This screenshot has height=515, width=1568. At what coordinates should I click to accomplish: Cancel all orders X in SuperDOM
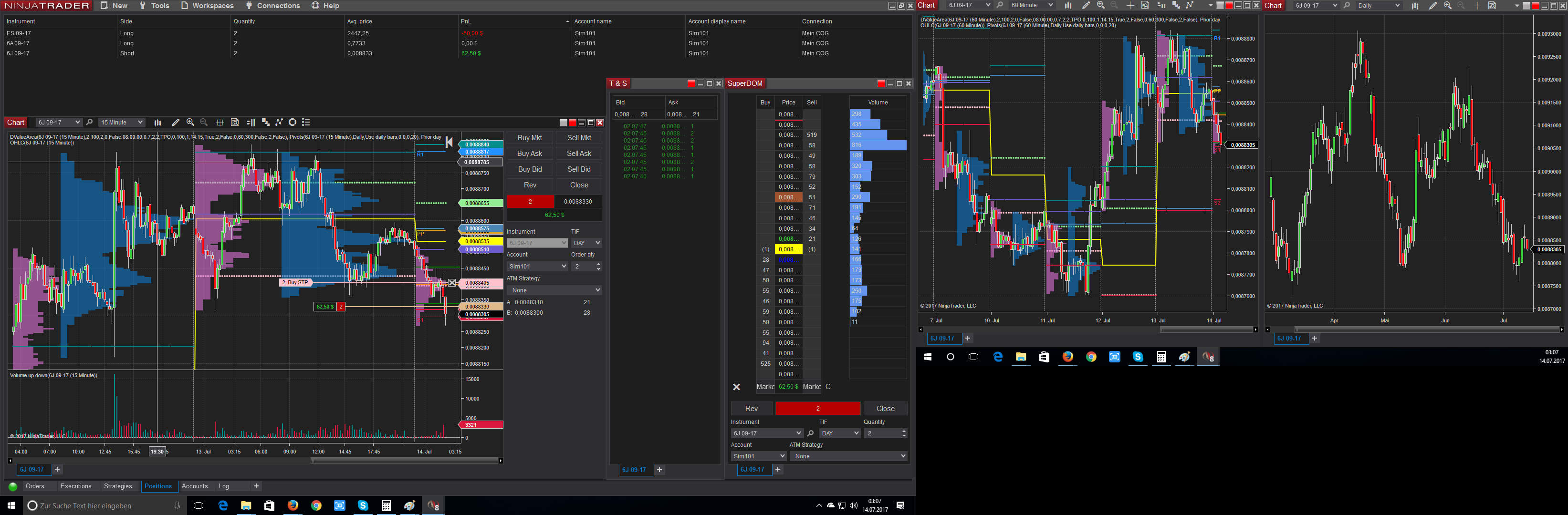tap(736, 387)
